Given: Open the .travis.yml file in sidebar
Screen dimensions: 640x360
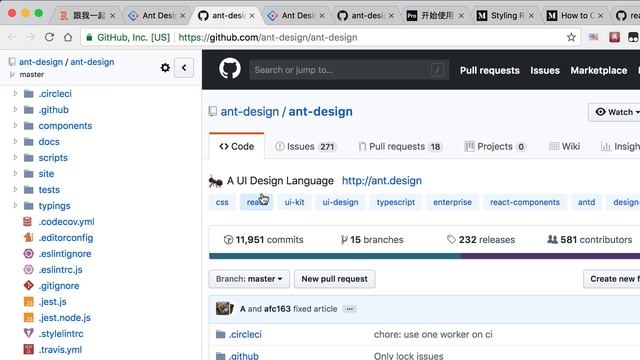Looking at the screenshot, I should (x=60, y=350).
